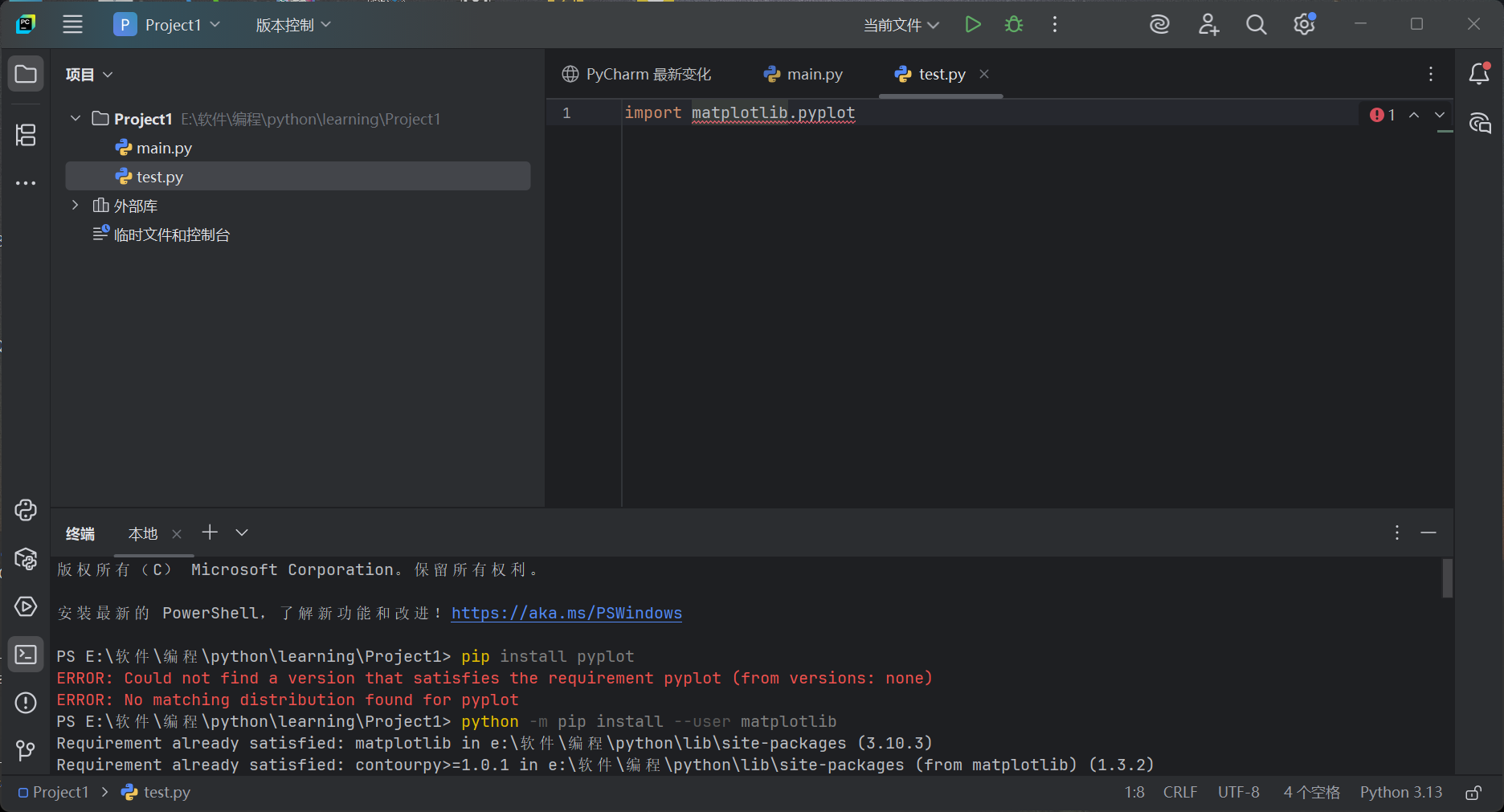Image resolution: width=1504 pixels, height=812 pixels.
Task: Open the 项目 view options dropdown
Action: tap(89, 75)
